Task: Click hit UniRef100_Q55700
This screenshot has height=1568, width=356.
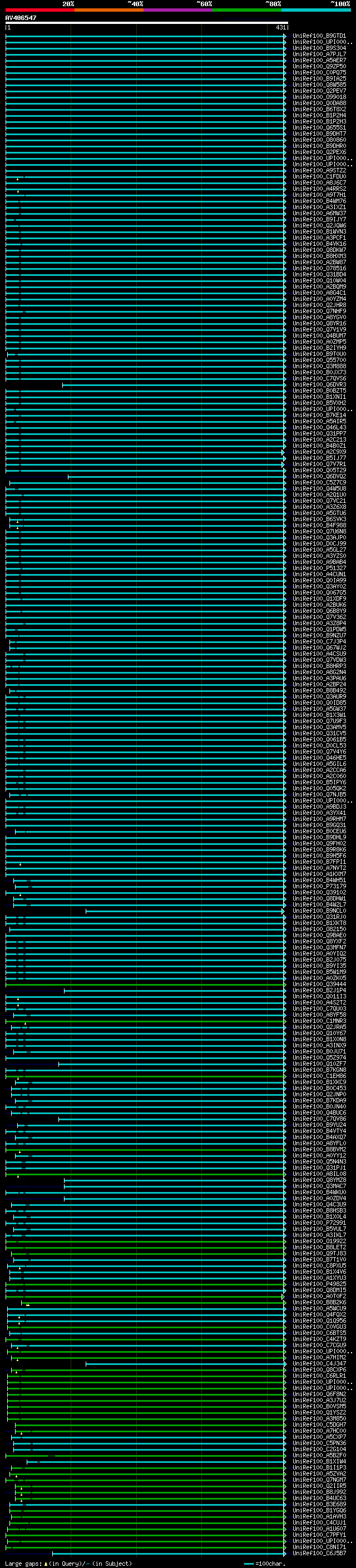Action: tap(319, 360)
